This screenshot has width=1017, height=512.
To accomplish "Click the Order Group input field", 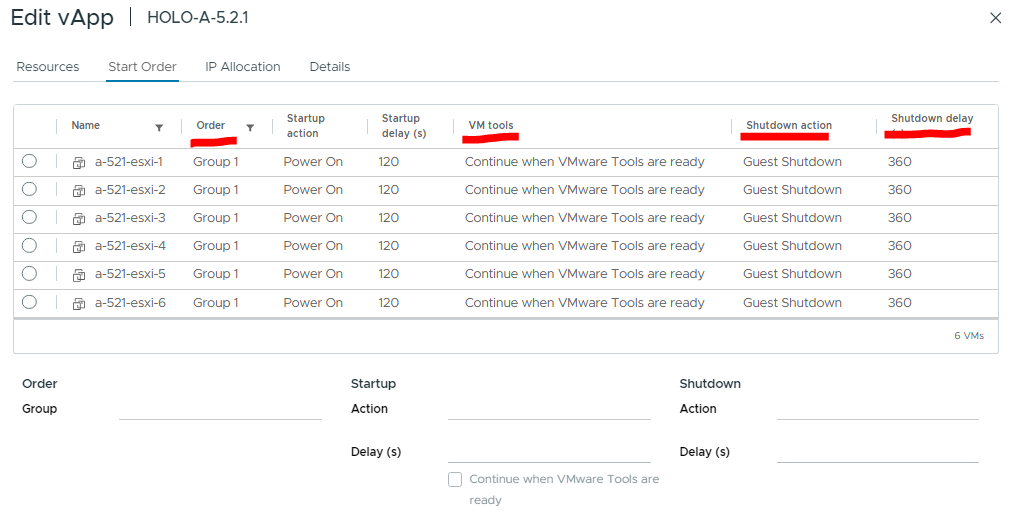I will pyautogui.click(x=220, y=408).
